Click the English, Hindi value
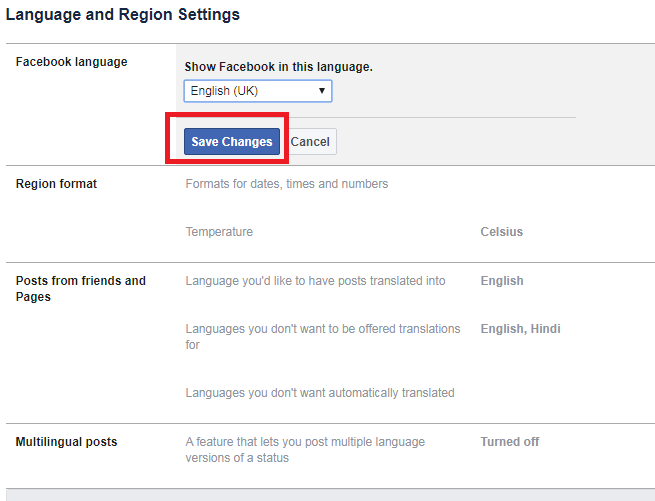Viewport: 655px width, 501px height. [520, 329]
